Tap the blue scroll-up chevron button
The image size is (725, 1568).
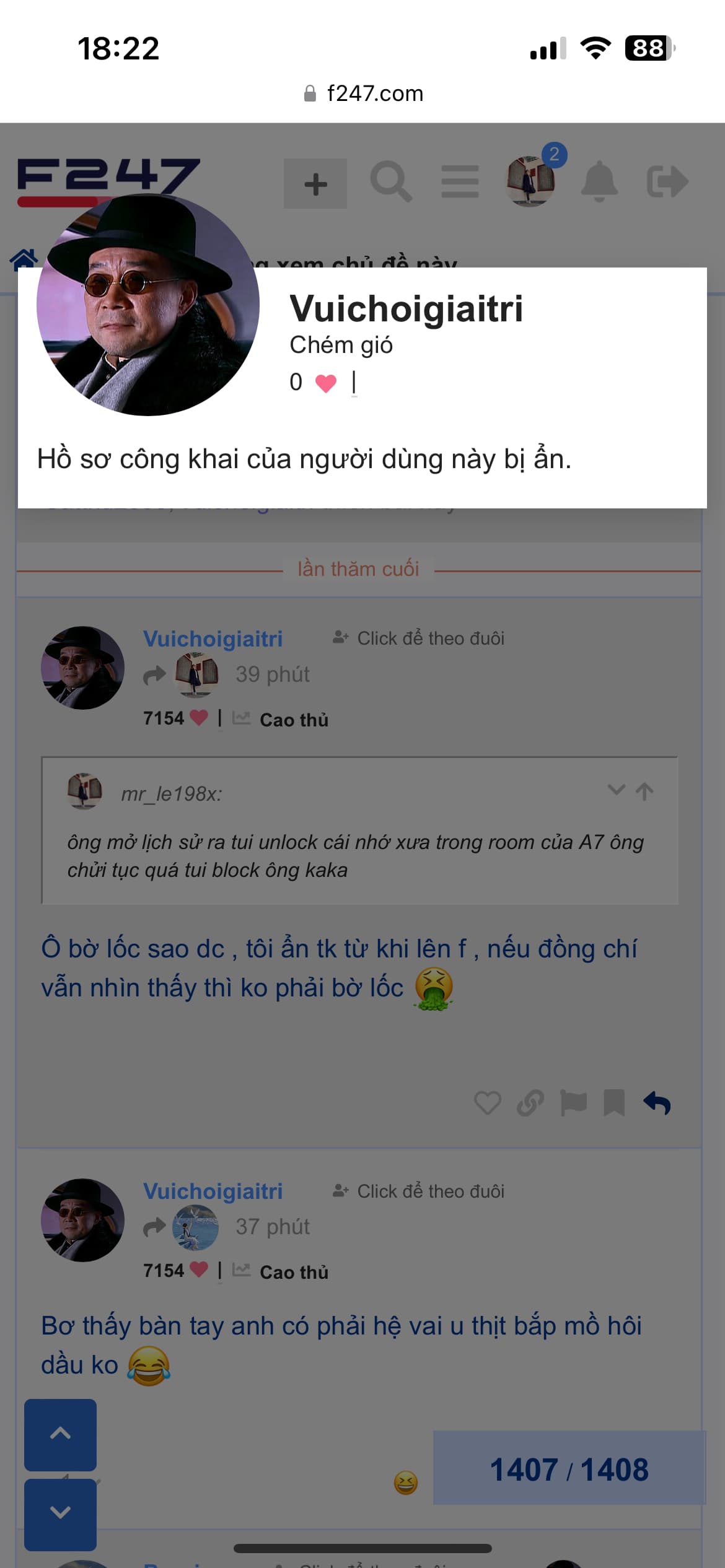pyautogui.click(x=60, y=1434)
